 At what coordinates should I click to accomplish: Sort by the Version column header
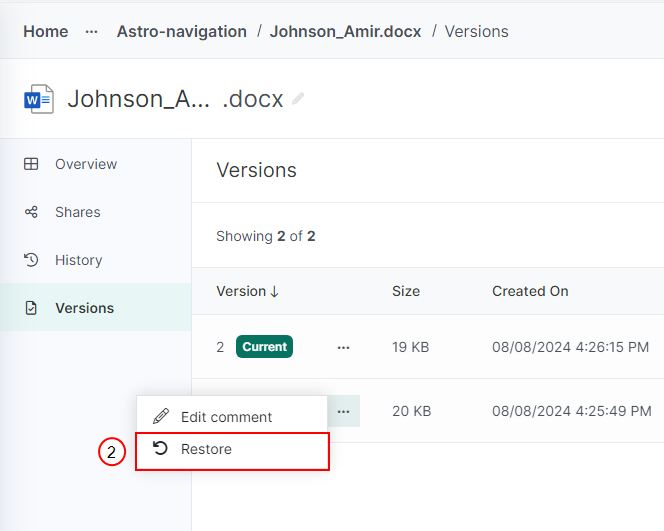click(x=247, y=291)
